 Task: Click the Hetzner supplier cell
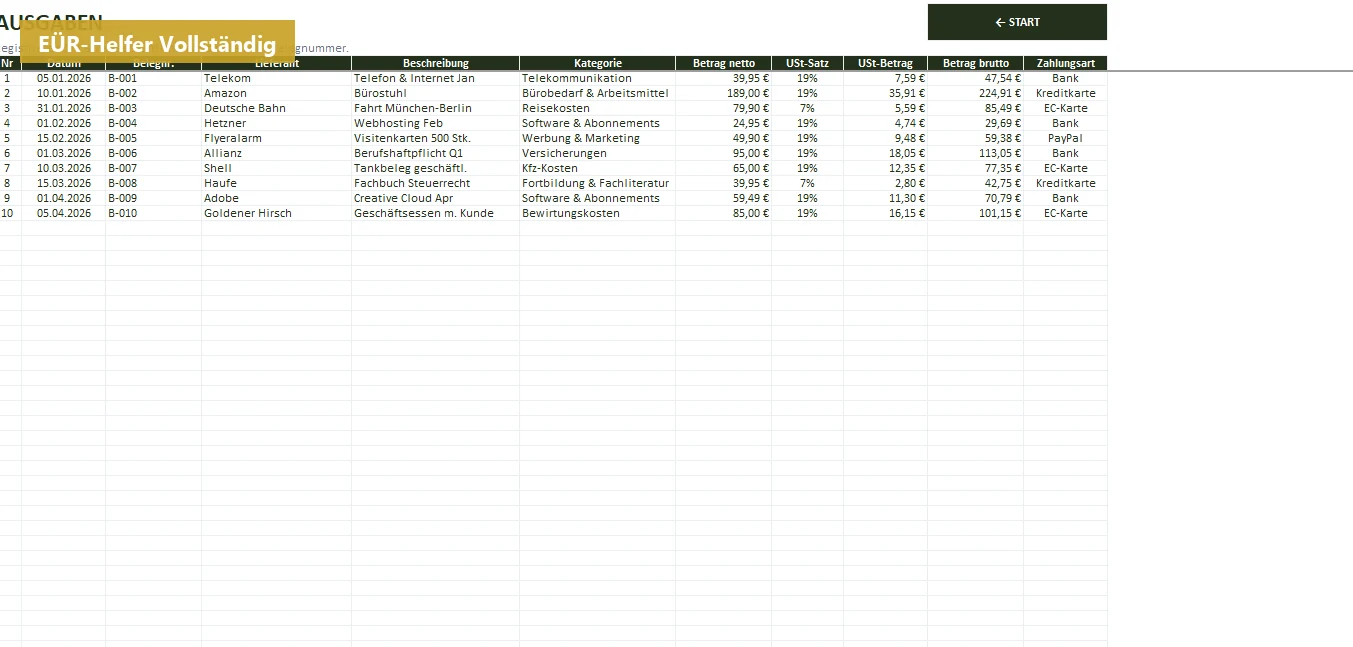click(x=276, y=123)
